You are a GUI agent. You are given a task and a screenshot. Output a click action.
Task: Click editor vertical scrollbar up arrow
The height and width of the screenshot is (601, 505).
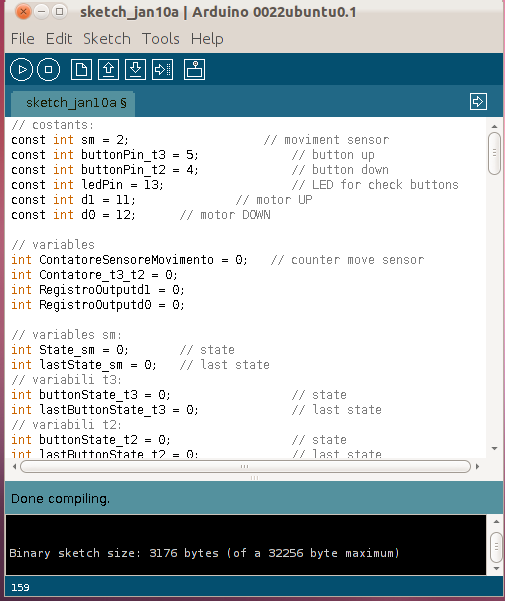pyautogui.click(x=494, y=126)
